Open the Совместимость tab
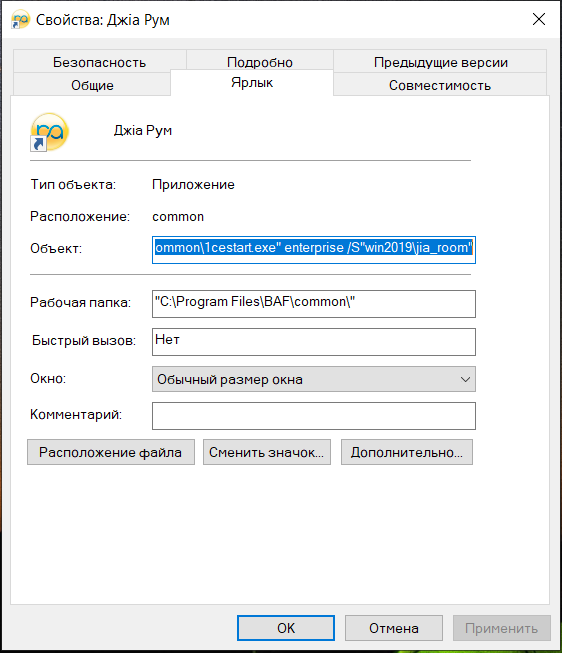 click(440, 85)
